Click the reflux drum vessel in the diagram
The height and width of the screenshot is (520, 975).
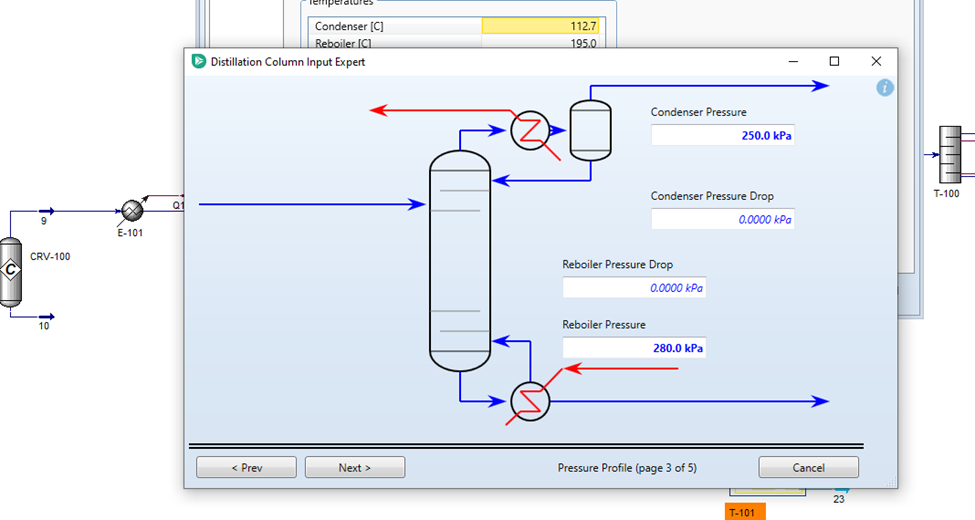tap(590, 131)
